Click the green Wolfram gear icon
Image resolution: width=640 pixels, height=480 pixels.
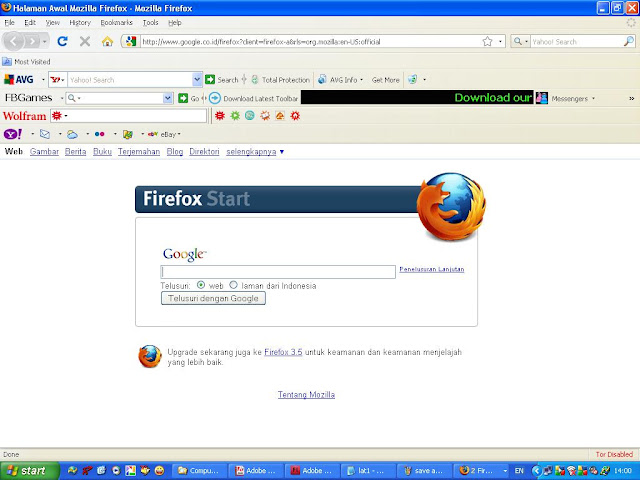[235, 116]
